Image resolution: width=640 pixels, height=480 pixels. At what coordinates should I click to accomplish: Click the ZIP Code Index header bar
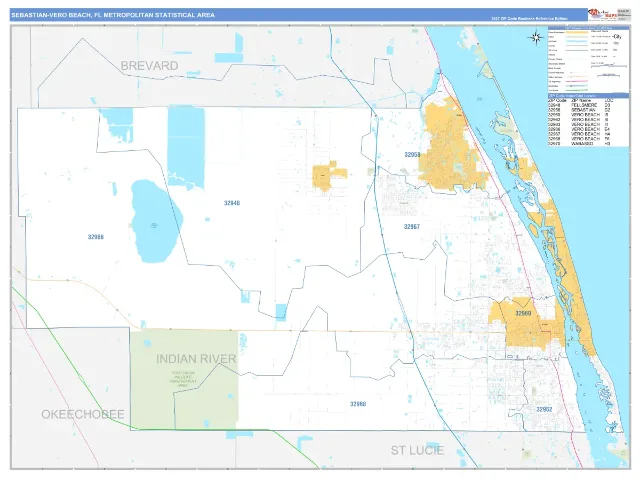tap(588, 96)
